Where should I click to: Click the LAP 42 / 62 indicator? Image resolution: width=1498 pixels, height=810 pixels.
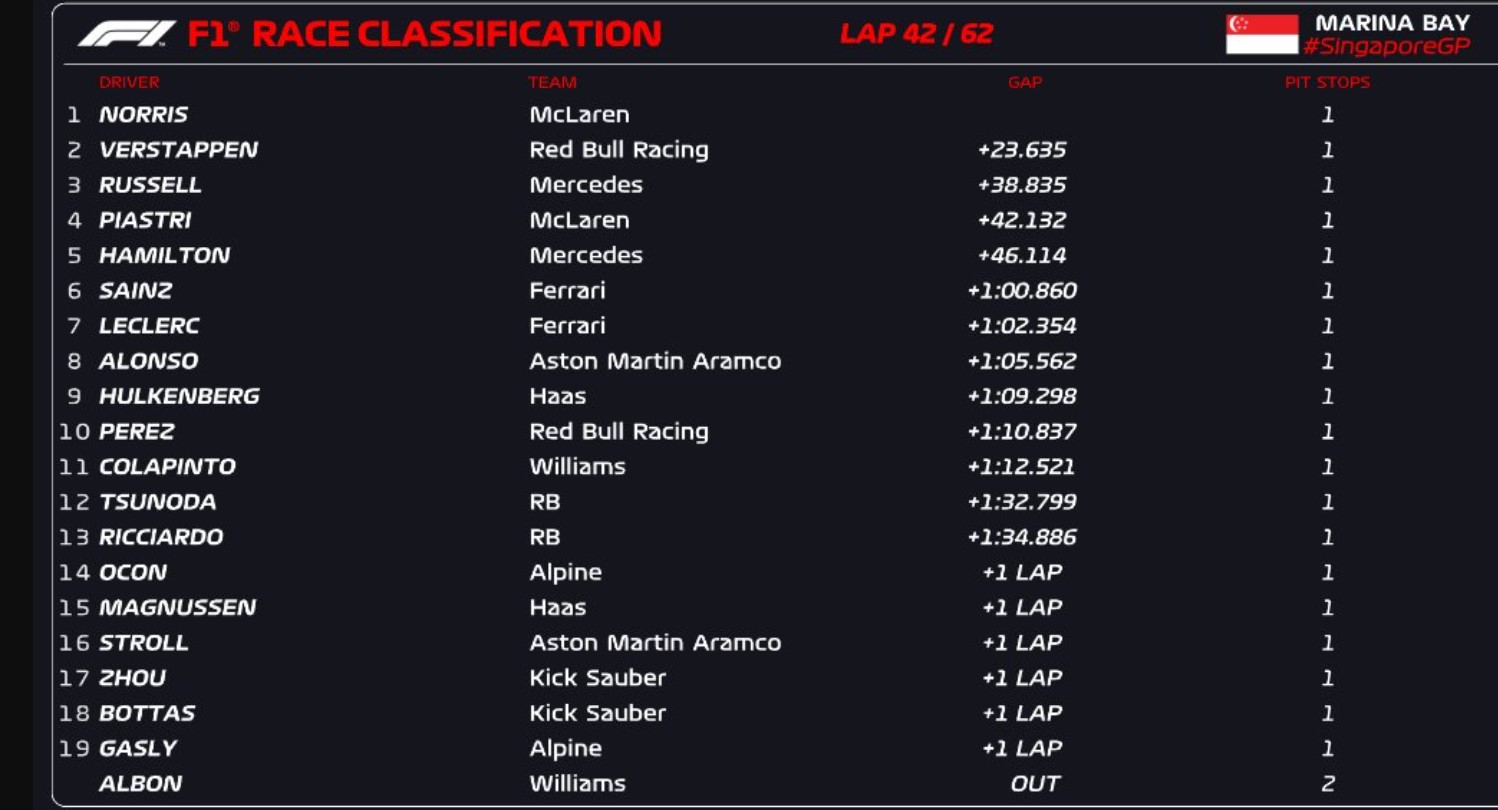pos(917,33)
